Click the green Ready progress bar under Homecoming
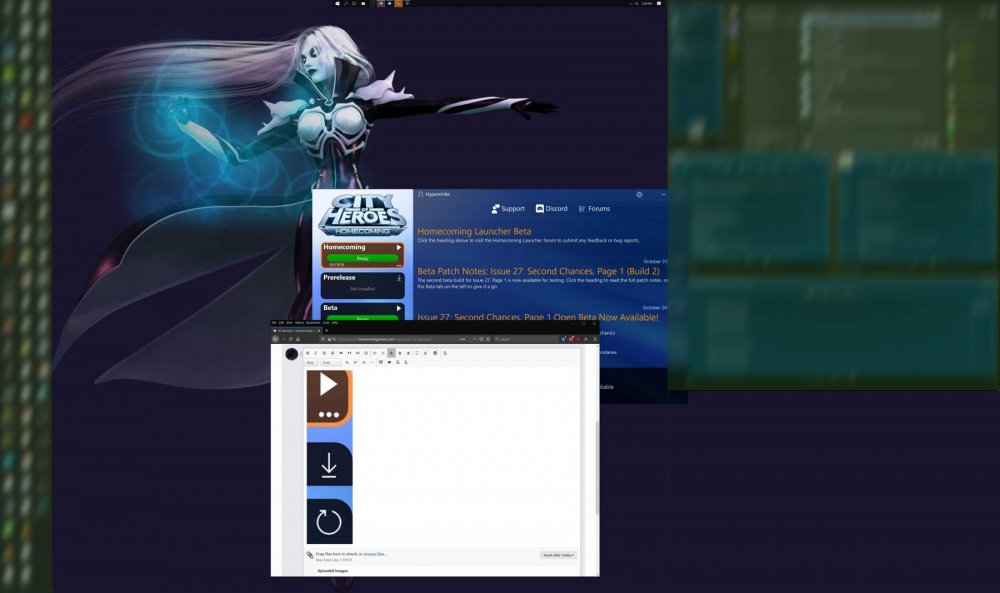Image resolution: width=1000 pixels, height=593 pixels. pyautogui.click(x=362, y=257)
